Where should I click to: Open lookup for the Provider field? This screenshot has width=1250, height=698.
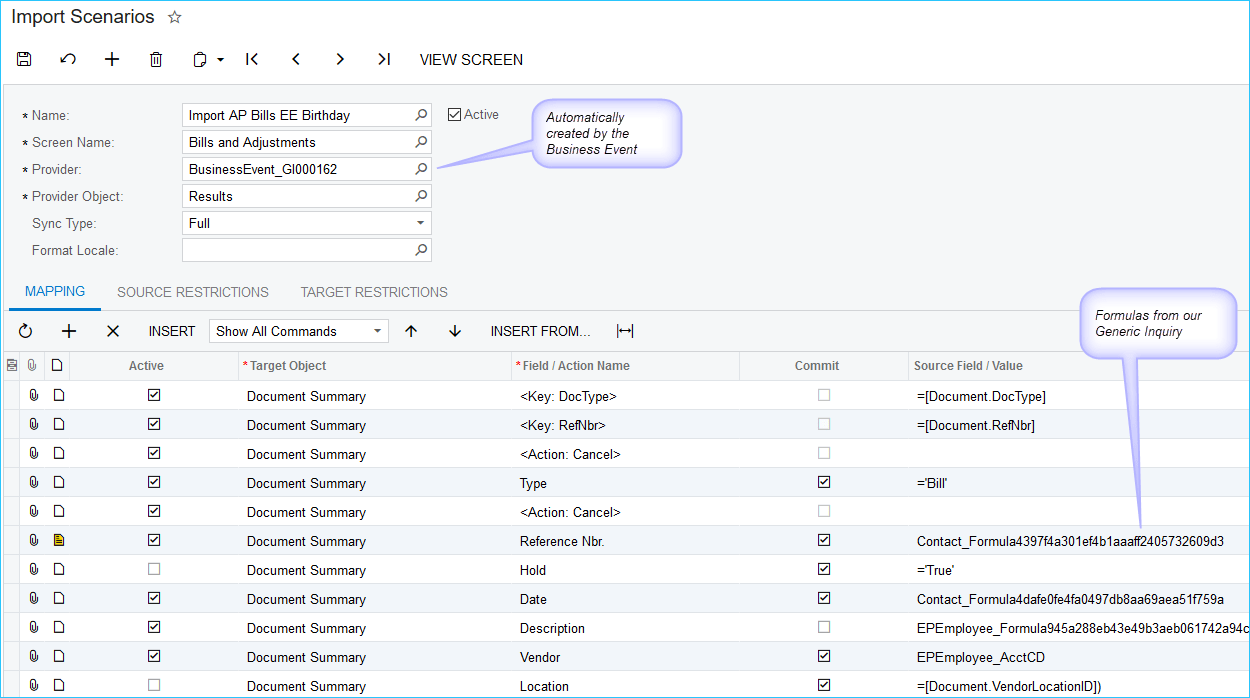[421, 169]
